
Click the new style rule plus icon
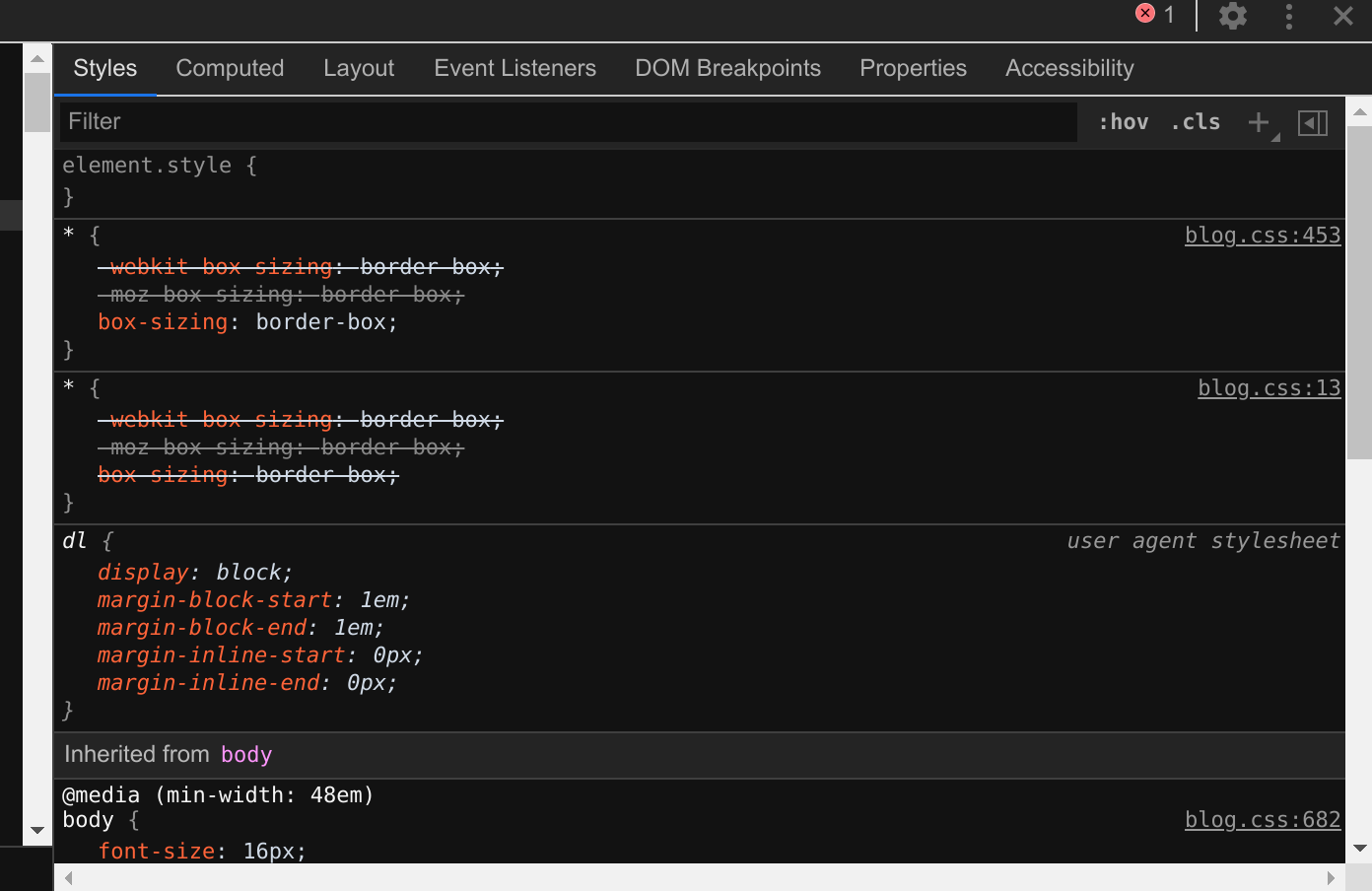pyautogui.click(x=1259, y=121)
